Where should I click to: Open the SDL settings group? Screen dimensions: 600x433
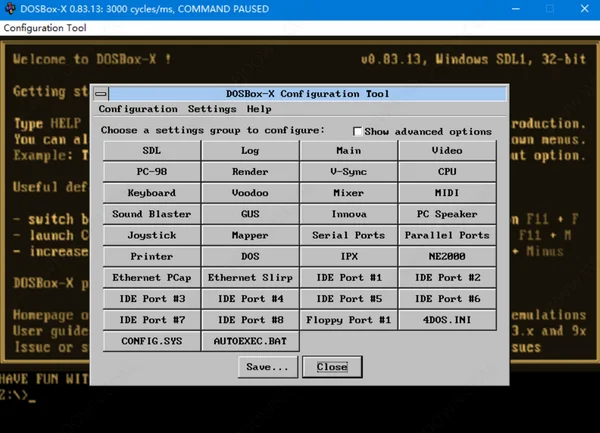(152, 150)
